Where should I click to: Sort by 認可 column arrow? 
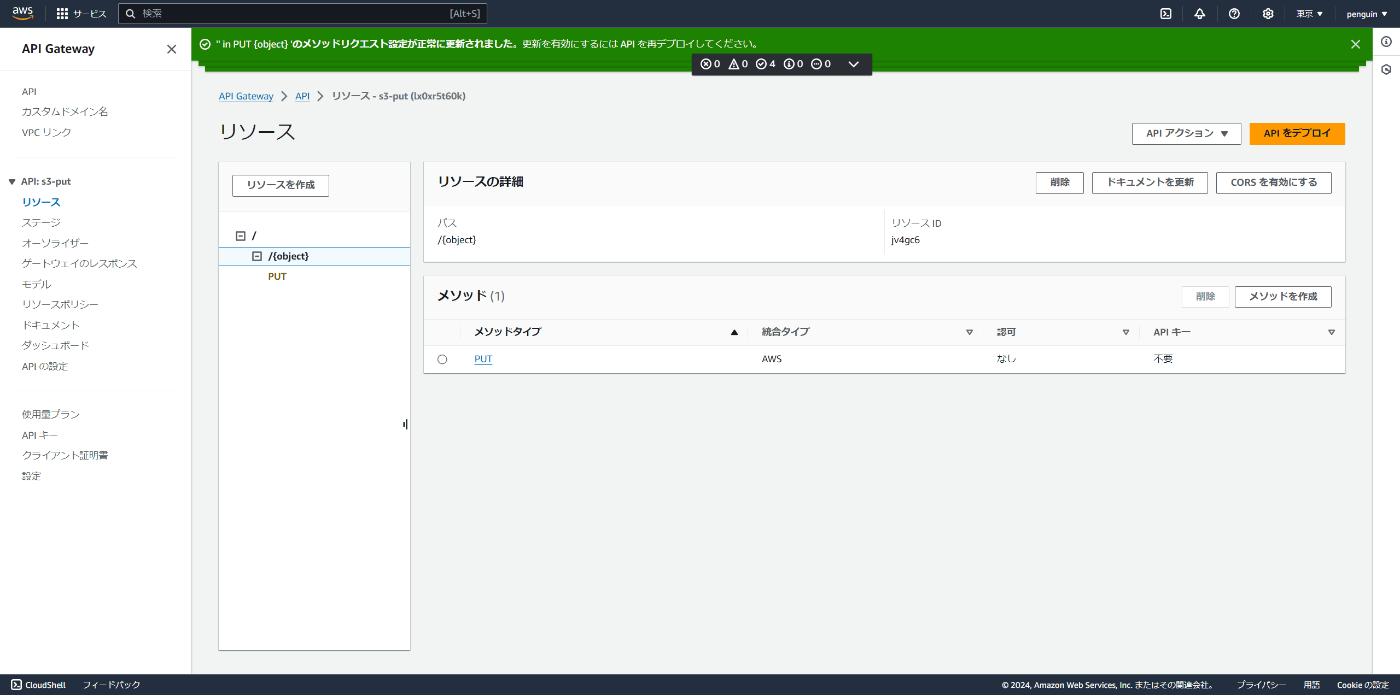coord(1126,332)
